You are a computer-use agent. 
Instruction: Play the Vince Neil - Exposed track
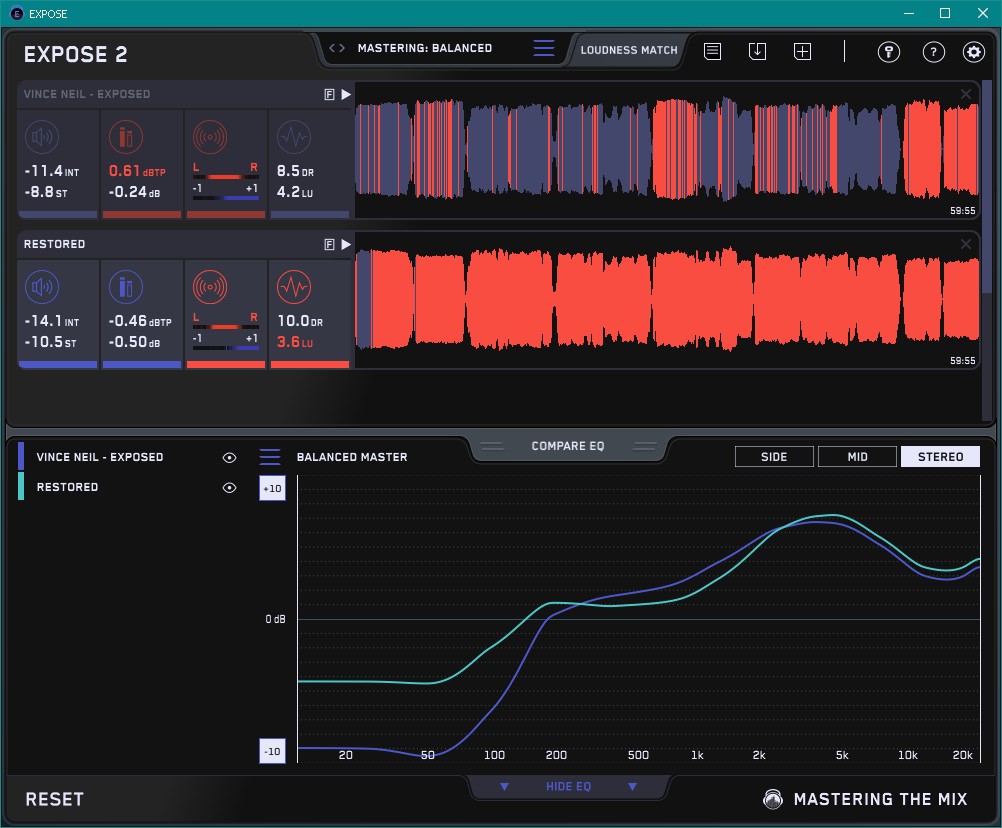(x=346, y=94)
